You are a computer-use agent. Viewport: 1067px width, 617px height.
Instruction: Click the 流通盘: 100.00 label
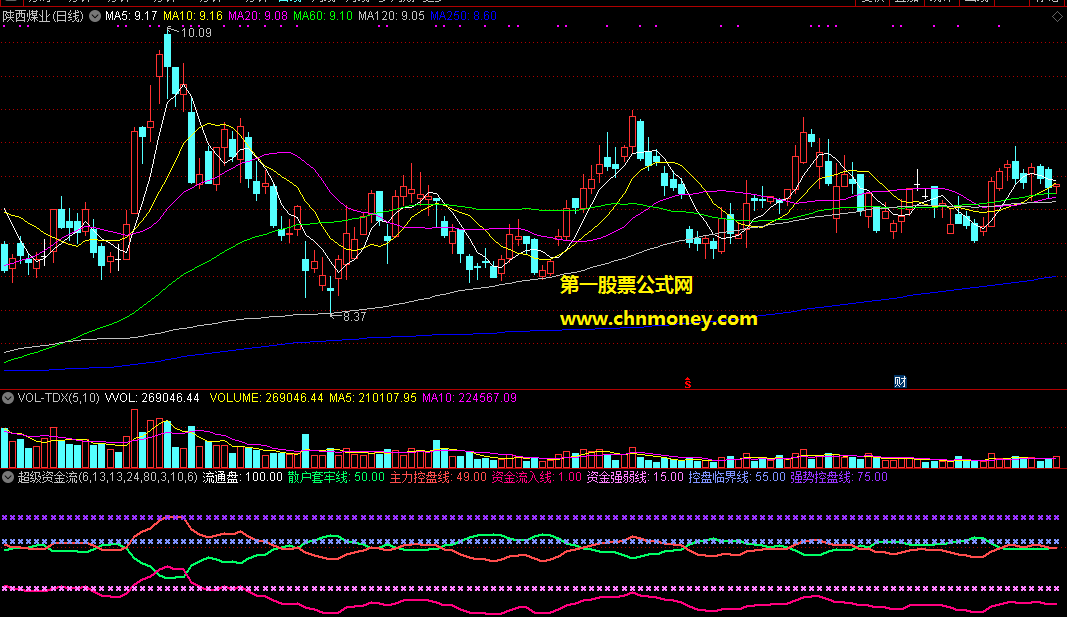point(242,478)
